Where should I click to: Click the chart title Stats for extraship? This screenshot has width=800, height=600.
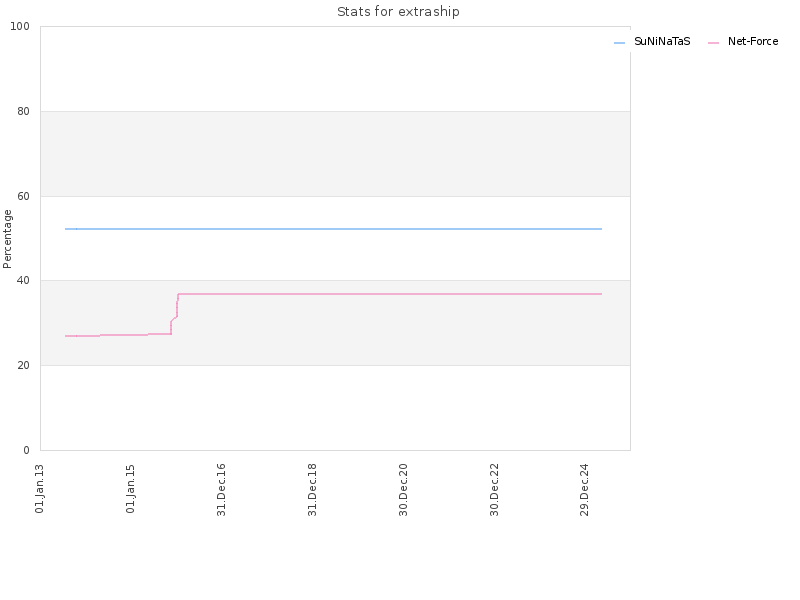[x=398, y=11]
